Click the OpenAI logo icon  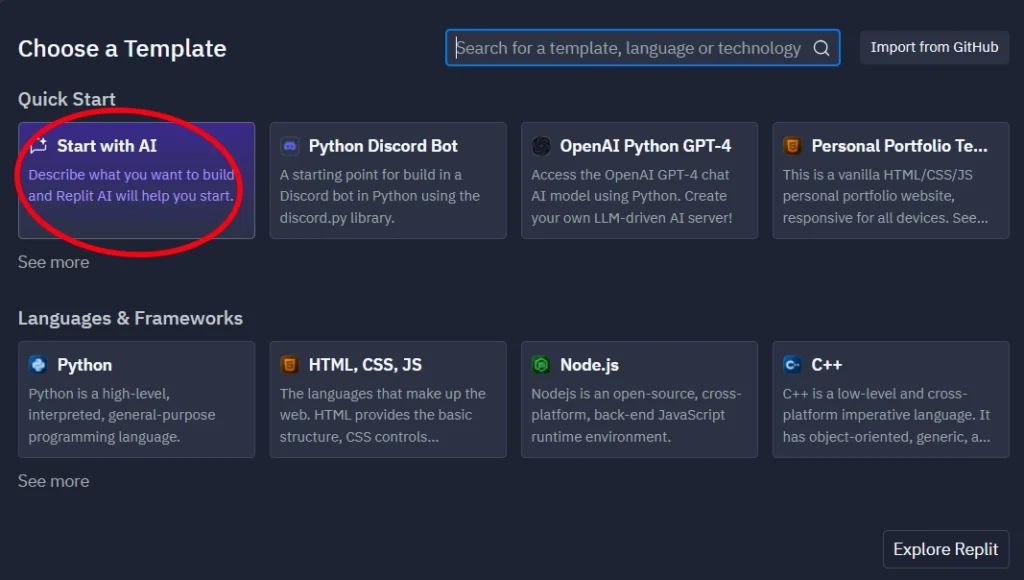coord(541,146)
